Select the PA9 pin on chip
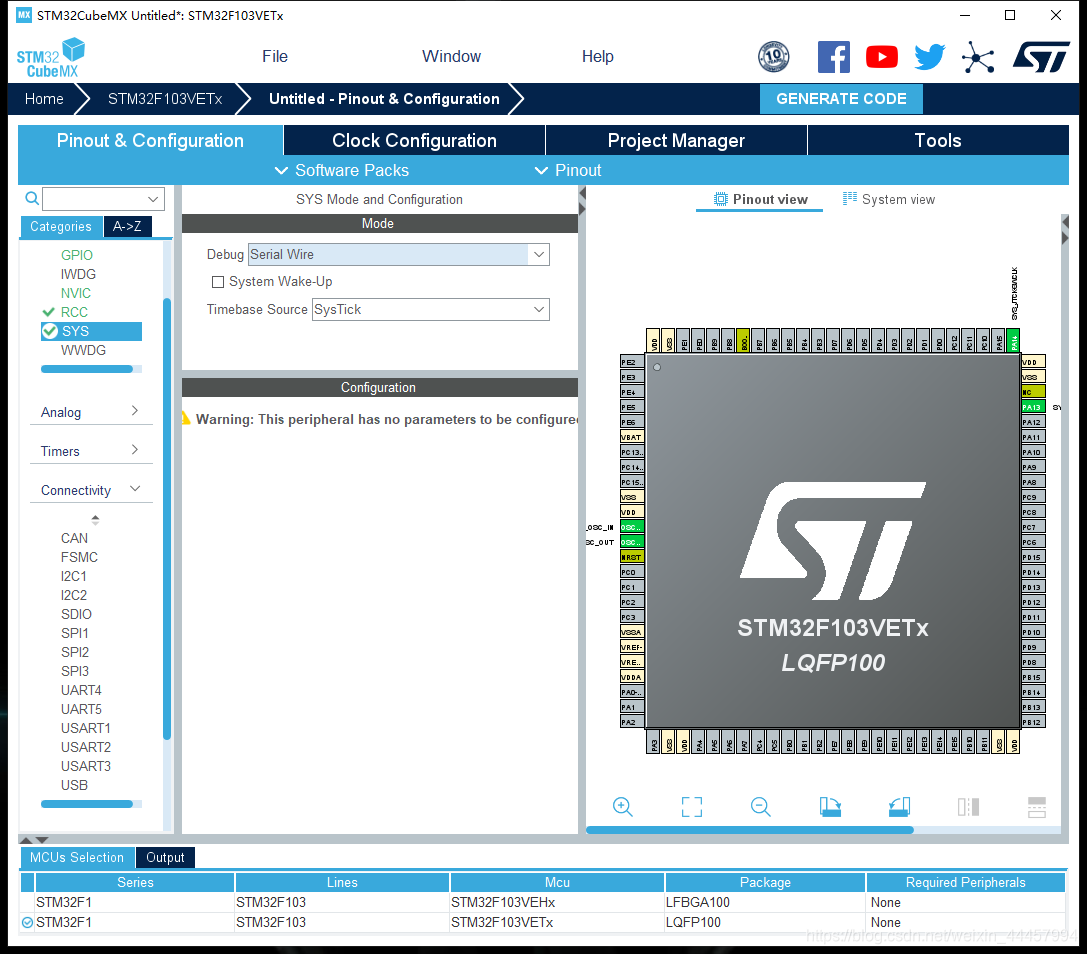The image size is (1087, 954). pos(1032,467)
